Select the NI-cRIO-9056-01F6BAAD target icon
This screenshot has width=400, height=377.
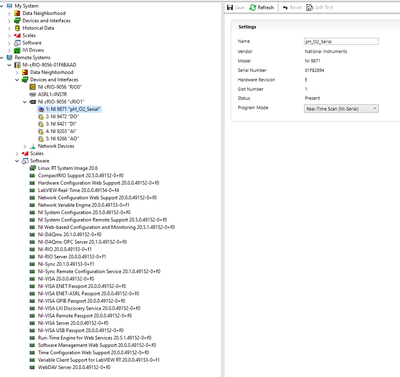[x=17, y=65]
